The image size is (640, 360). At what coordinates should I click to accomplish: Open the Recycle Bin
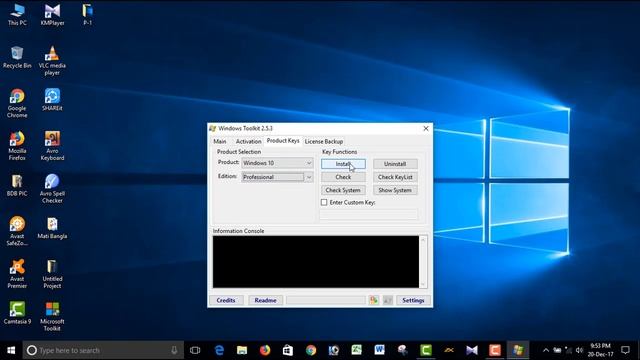click(x=17, y=58)
